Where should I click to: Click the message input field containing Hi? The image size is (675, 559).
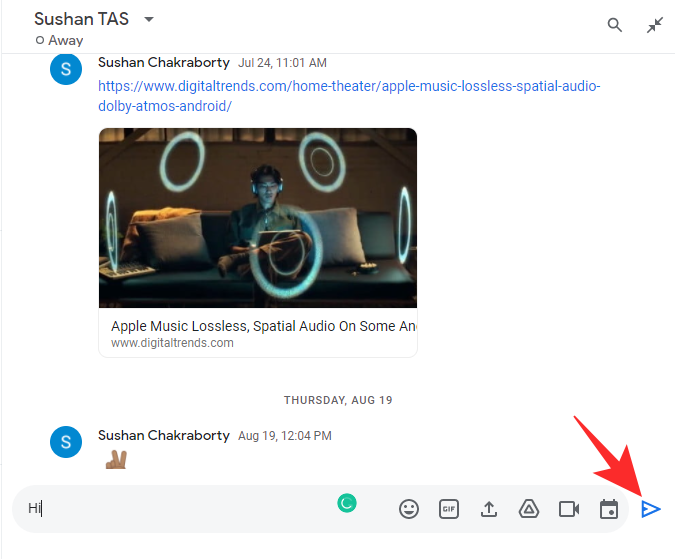coord(180,509)
